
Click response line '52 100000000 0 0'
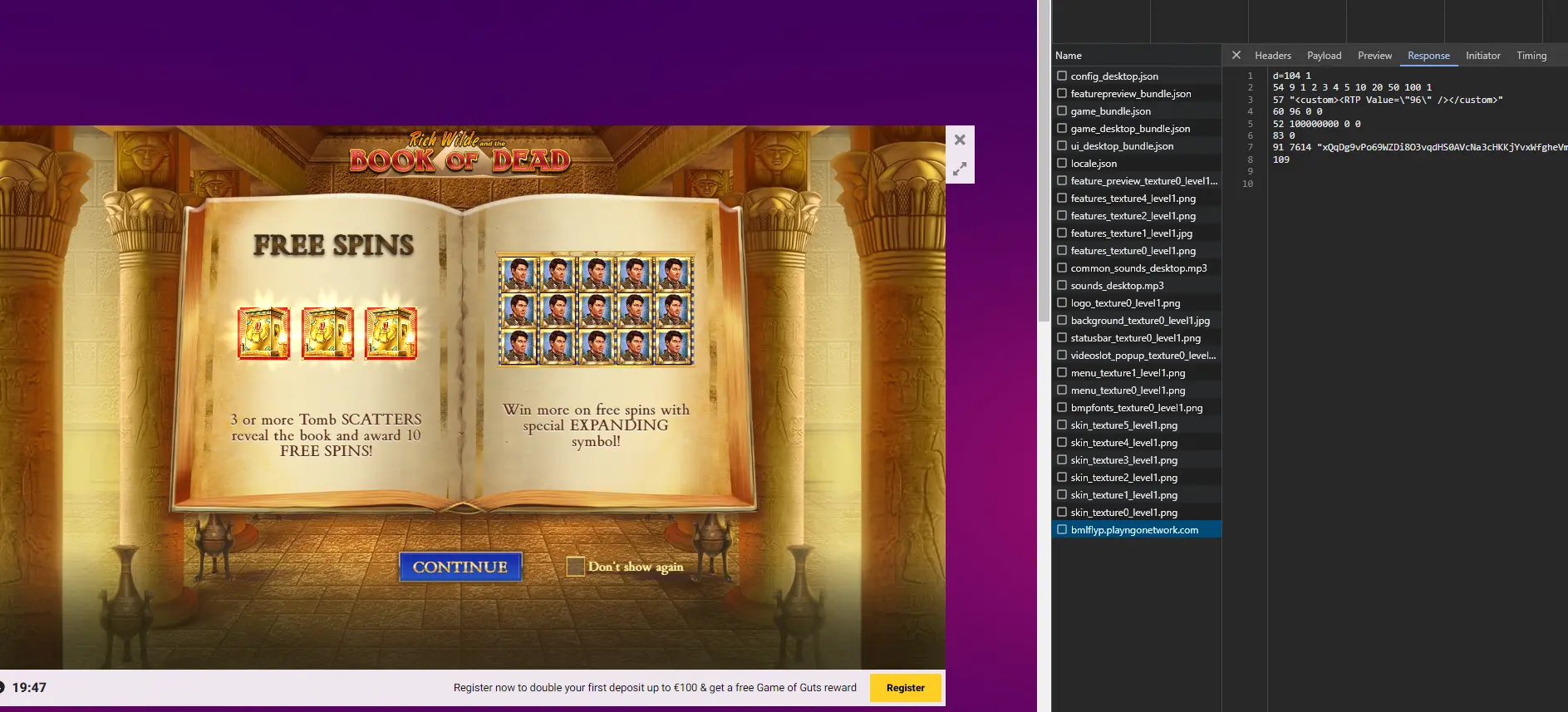(x=1316, y=124)
